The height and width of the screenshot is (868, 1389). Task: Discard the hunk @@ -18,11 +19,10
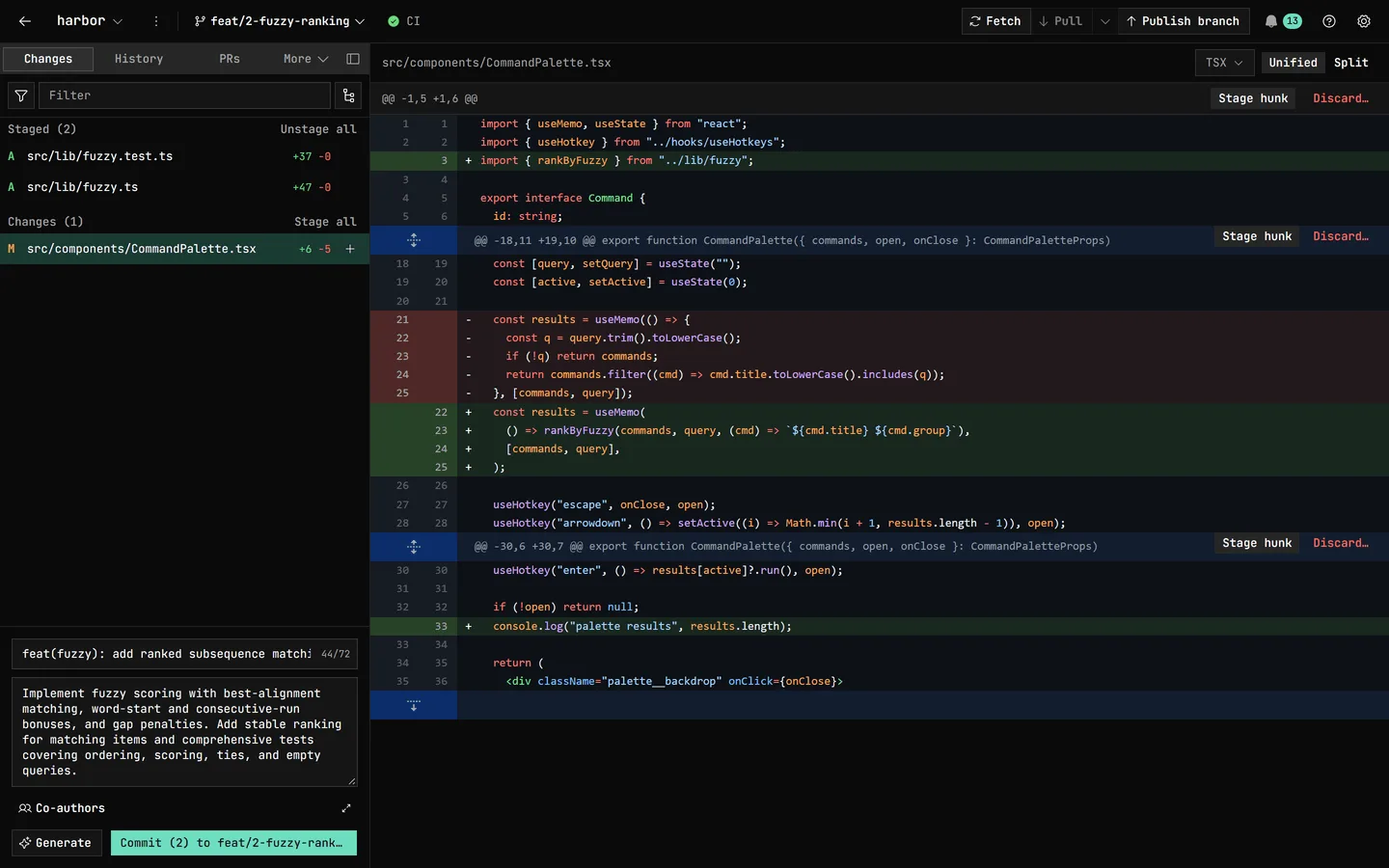pos(1340,236)
